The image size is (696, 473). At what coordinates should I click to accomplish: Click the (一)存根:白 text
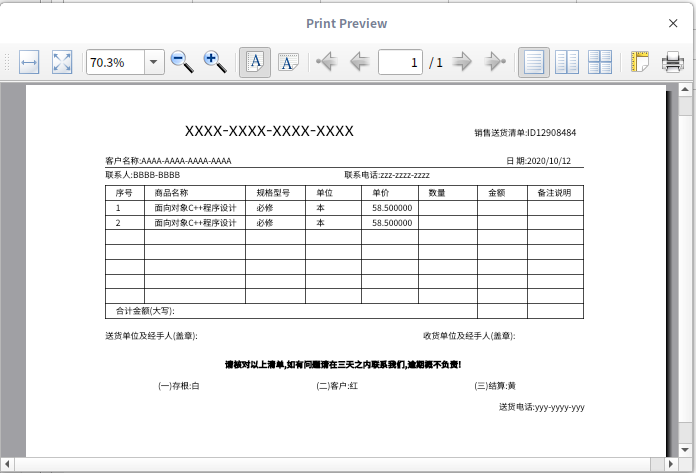(x=179, y=386)
